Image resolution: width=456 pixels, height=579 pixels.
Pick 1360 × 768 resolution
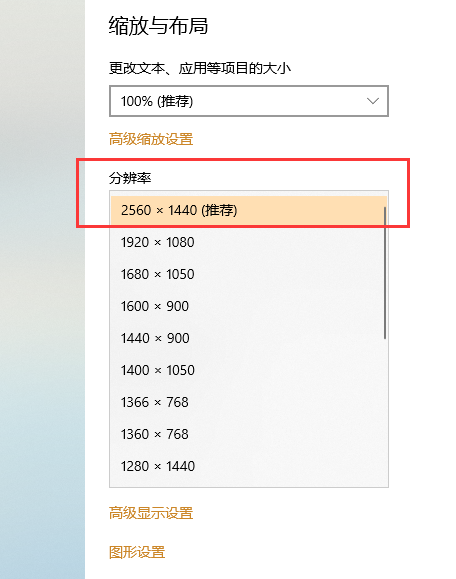[249, 434]
